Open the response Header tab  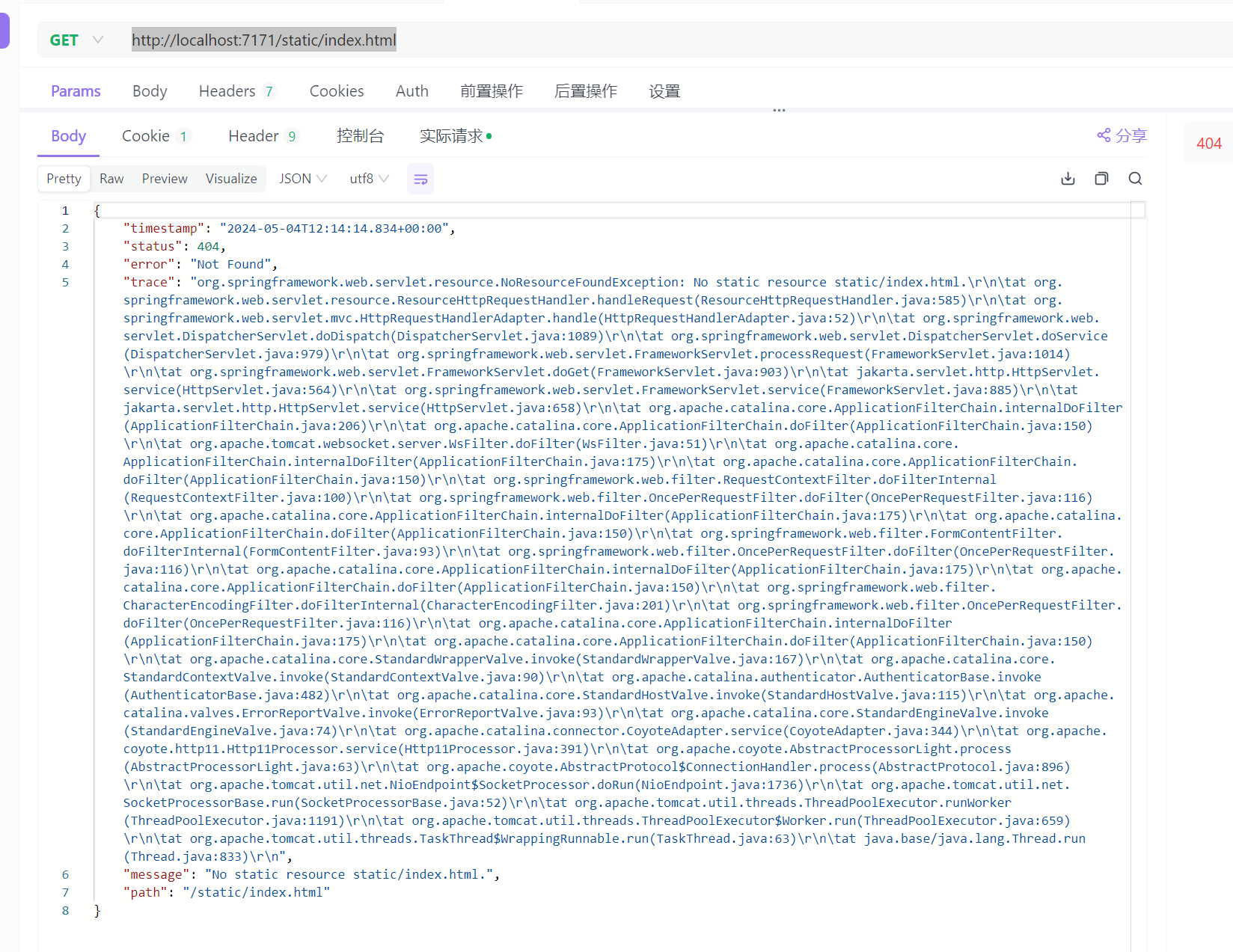[x=263, y=136]
